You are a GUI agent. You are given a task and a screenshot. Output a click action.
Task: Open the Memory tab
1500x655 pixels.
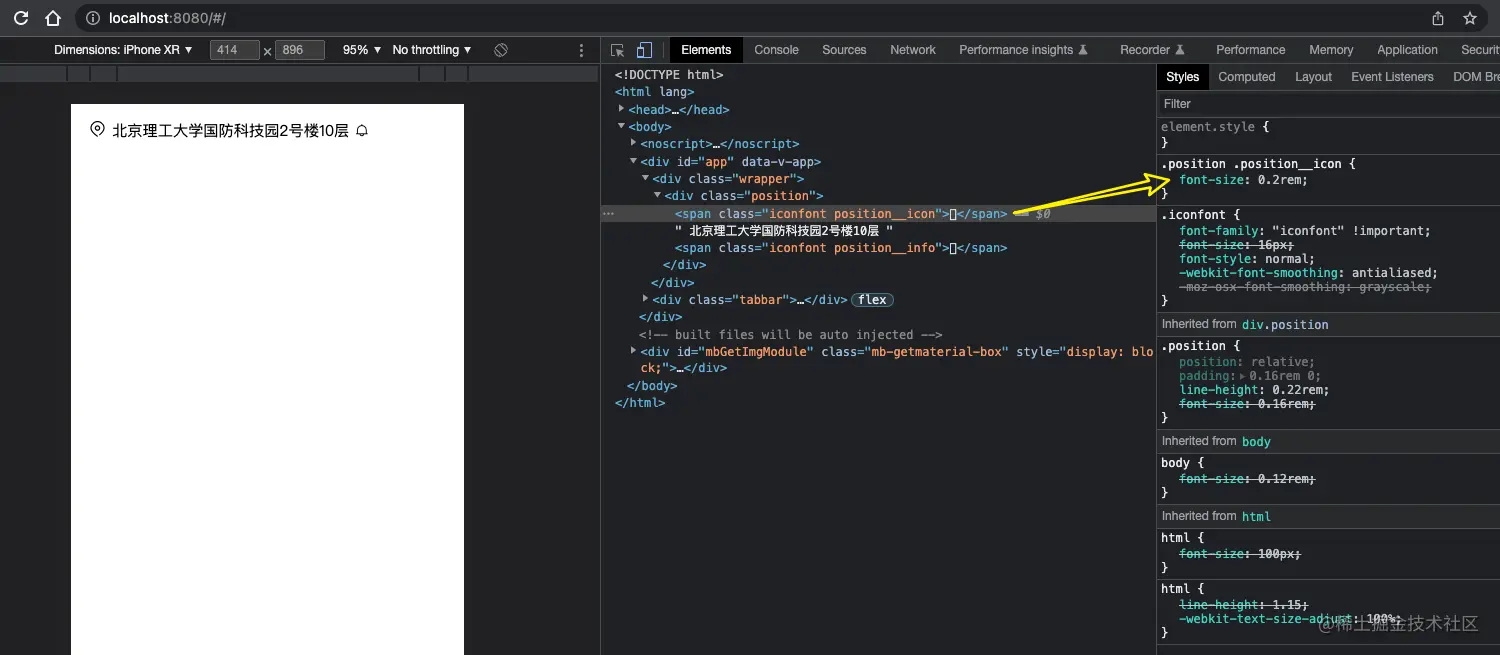[1331, 50]
